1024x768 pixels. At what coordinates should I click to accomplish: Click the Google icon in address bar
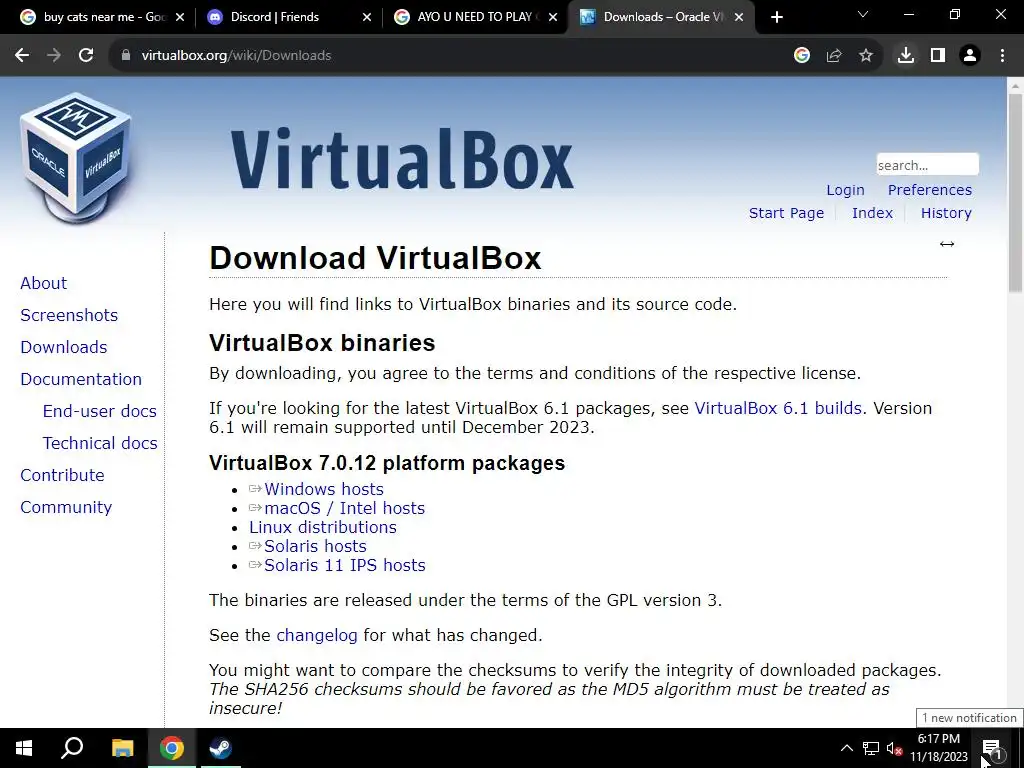pos(802,56)
